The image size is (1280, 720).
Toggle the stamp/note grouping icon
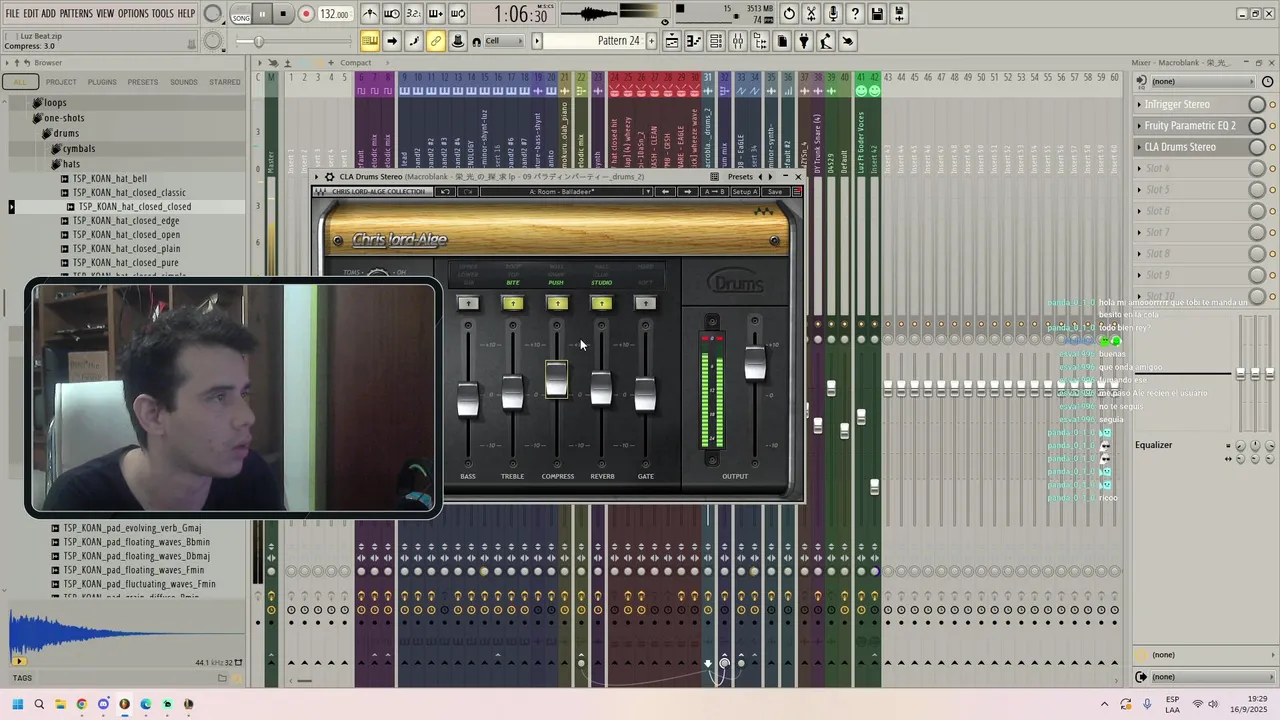458,41
